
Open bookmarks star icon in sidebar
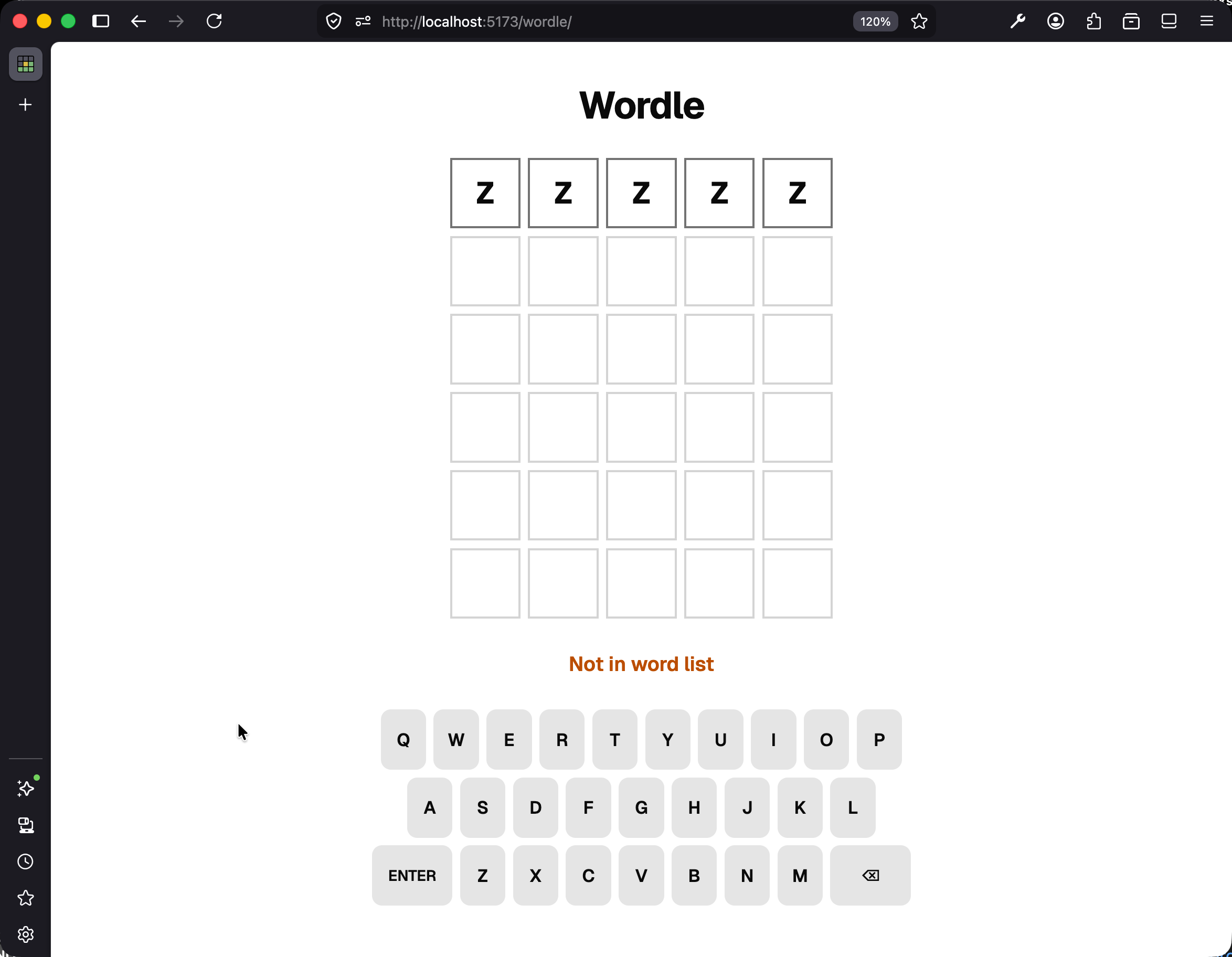click(x=25, y=898)
